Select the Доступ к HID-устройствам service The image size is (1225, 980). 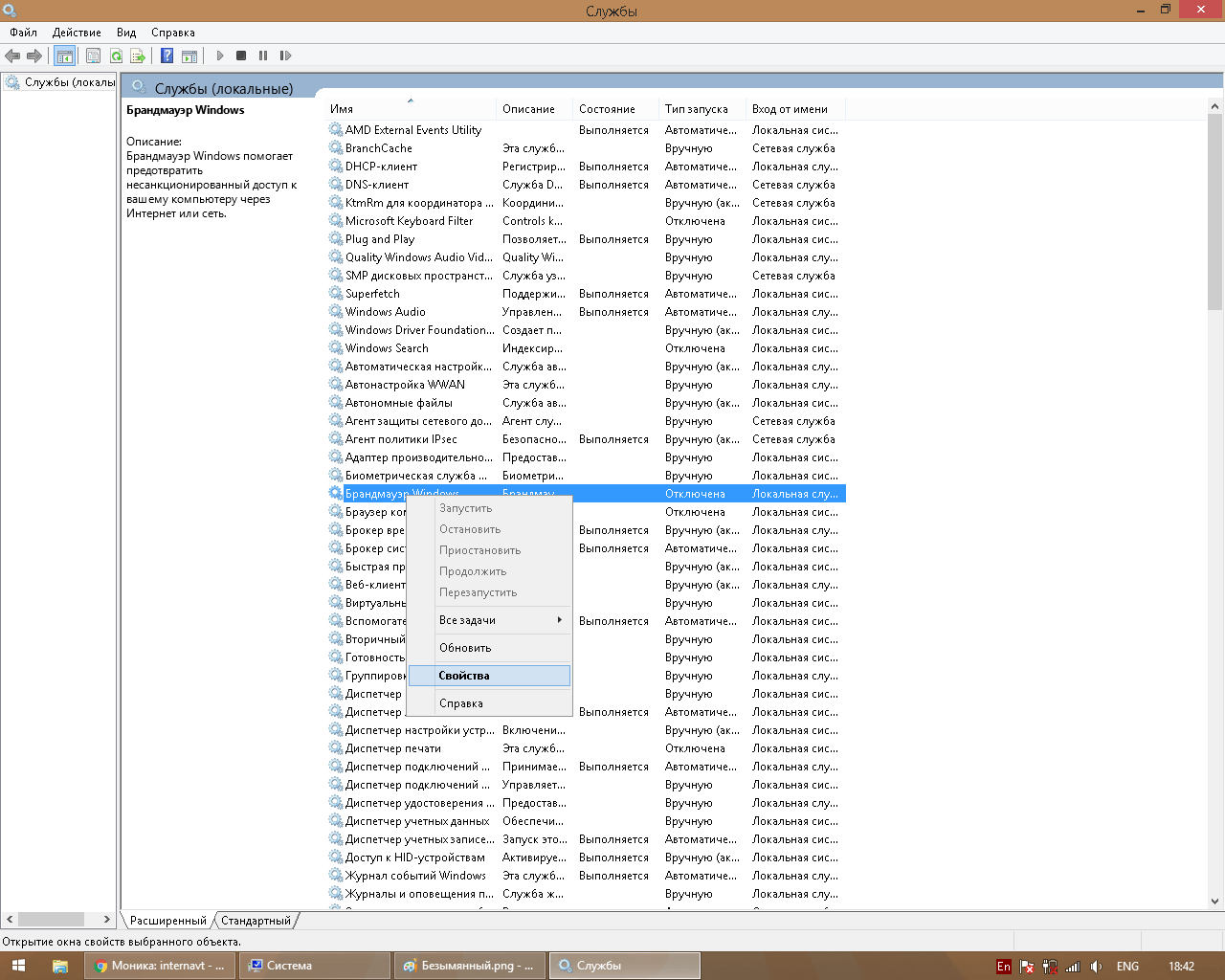(x=586, y=857)
